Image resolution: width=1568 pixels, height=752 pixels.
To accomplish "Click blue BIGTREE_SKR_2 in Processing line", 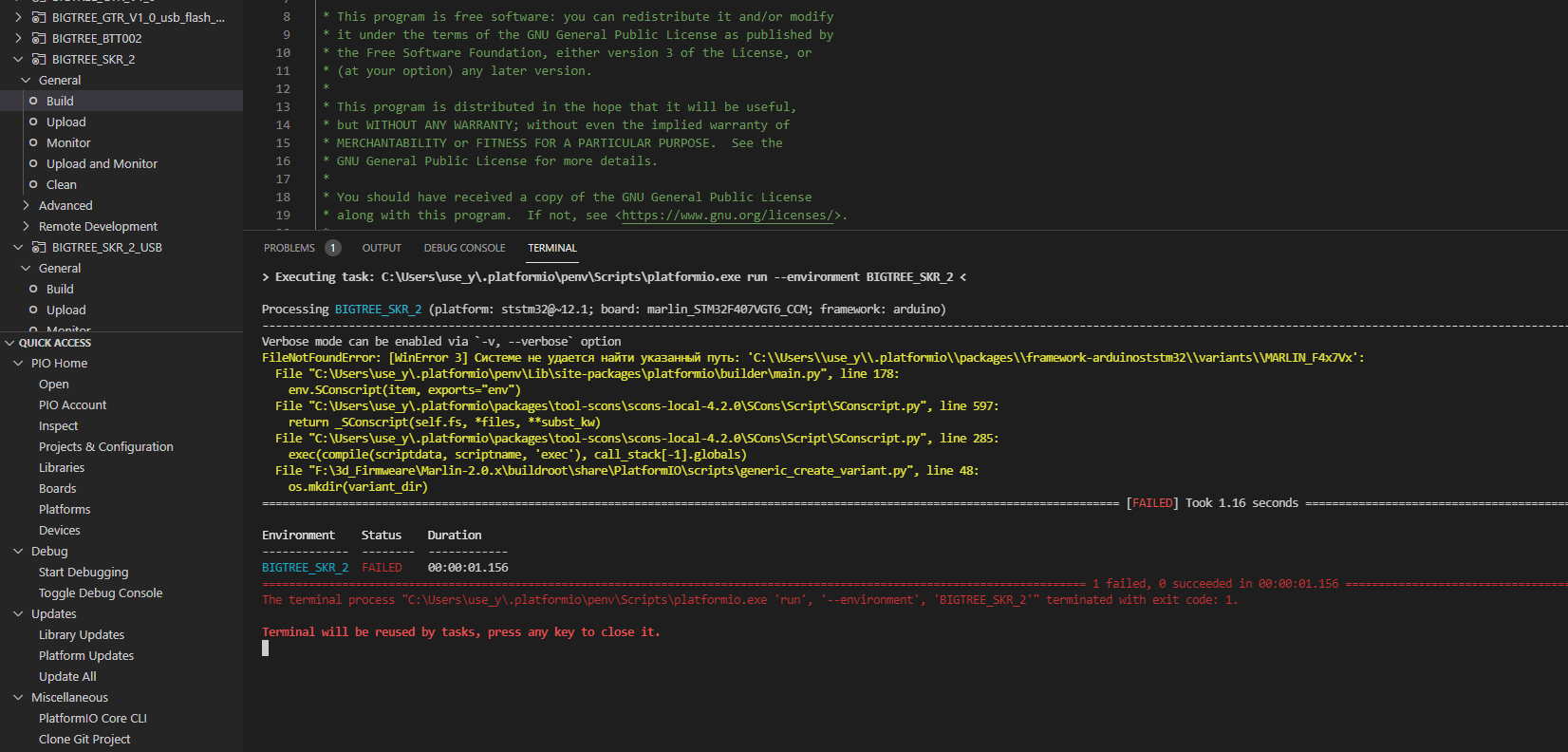I will (378, 310).
